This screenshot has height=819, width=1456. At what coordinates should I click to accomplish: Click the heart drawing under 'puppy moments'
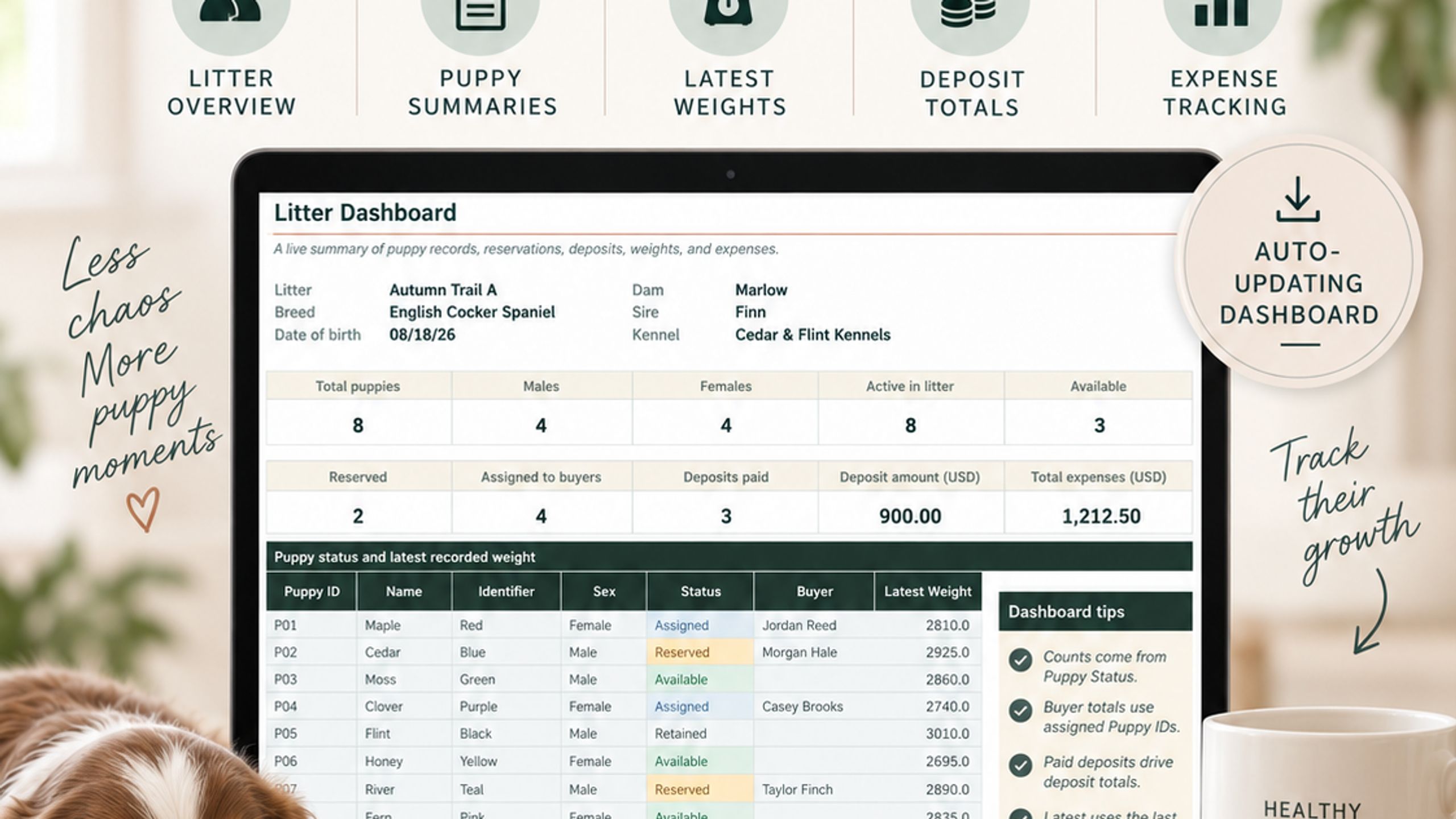tap(143, 510)
